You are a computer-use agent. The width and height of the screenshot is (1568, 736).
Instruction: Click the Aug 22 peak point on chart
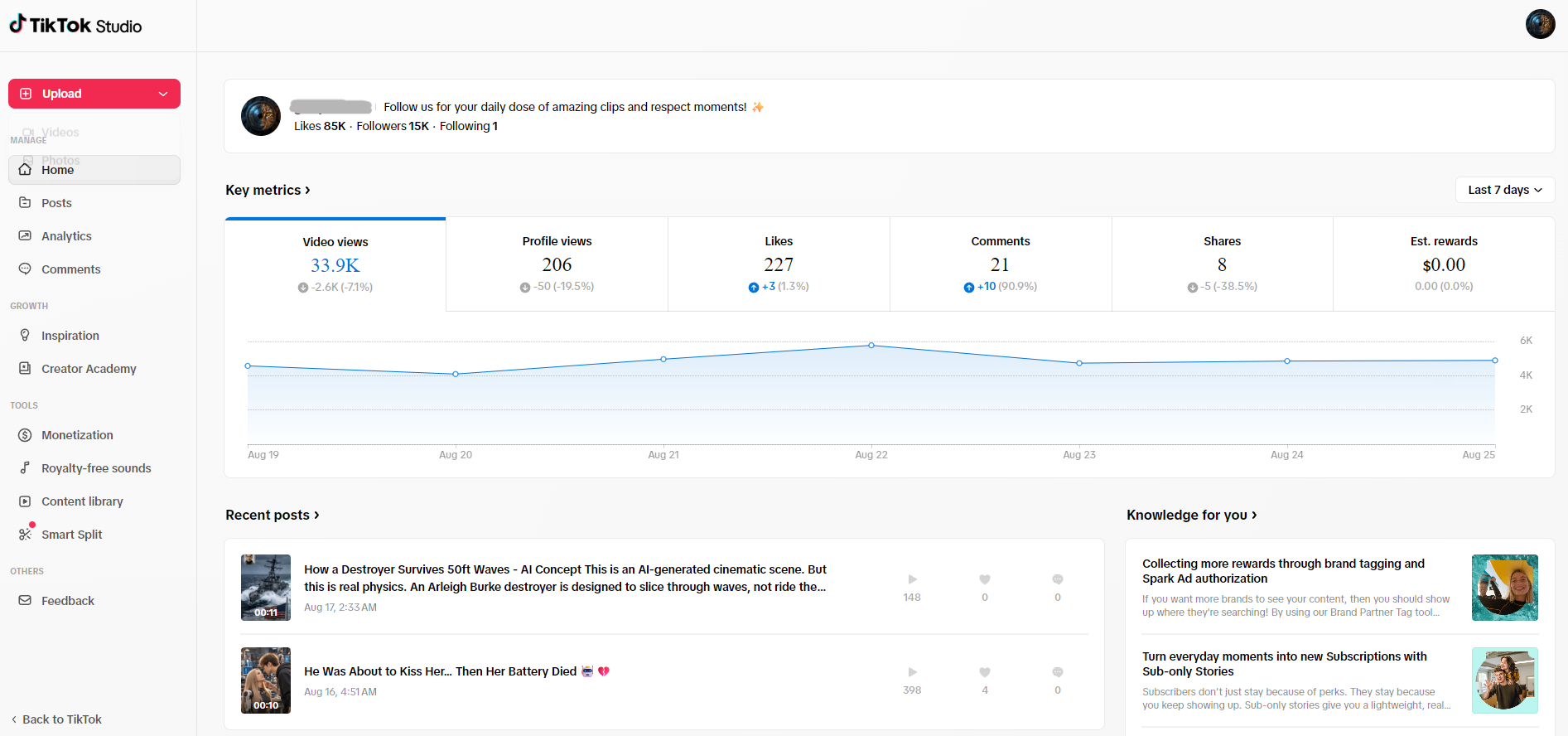point(871,345)
